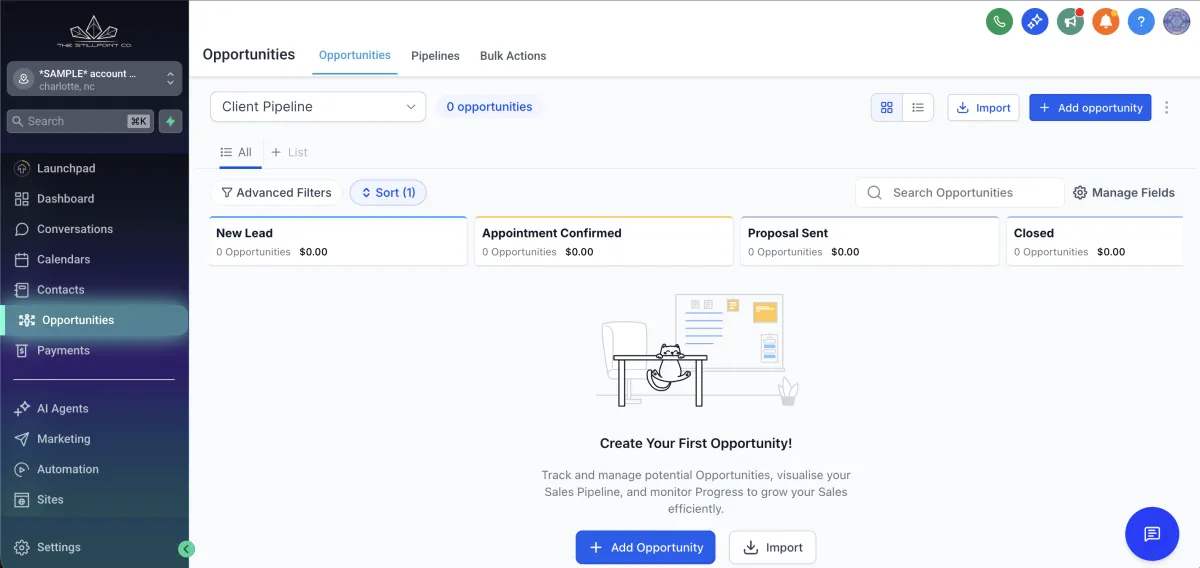The image size is (1200, 568).
Task: Open the chat widget bubble icon
Action: tap(1151, 533)
